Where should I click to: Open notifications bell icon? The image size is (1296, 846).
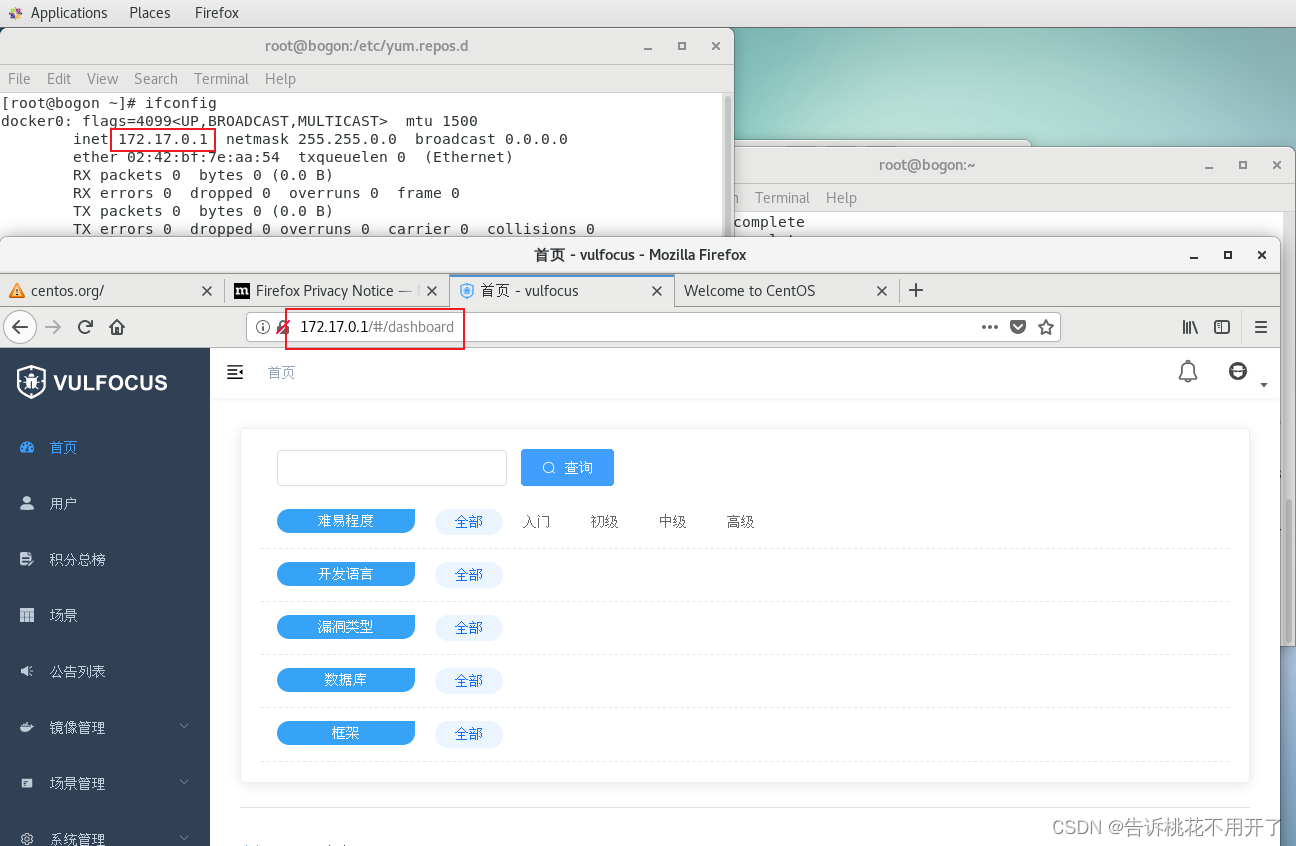(x=1188, y=372)
